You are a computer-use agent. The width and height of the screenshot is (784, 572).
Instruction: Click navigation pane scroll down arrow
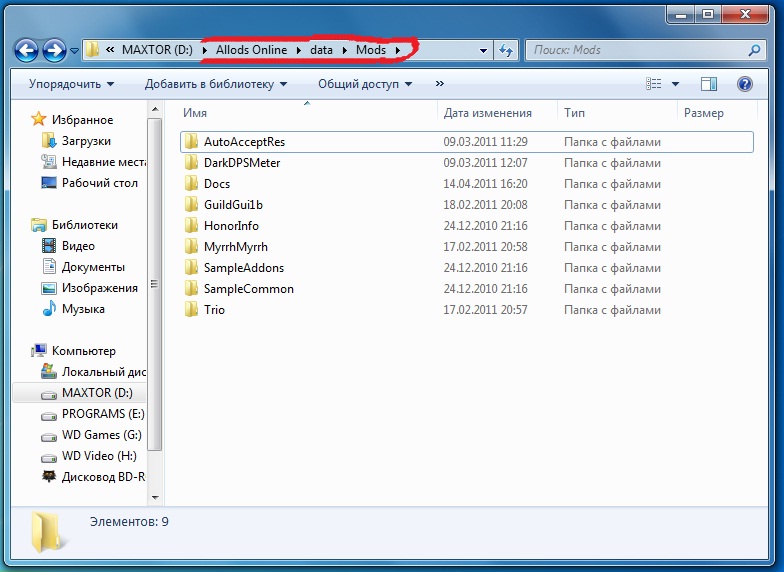[x=155, y=498]
